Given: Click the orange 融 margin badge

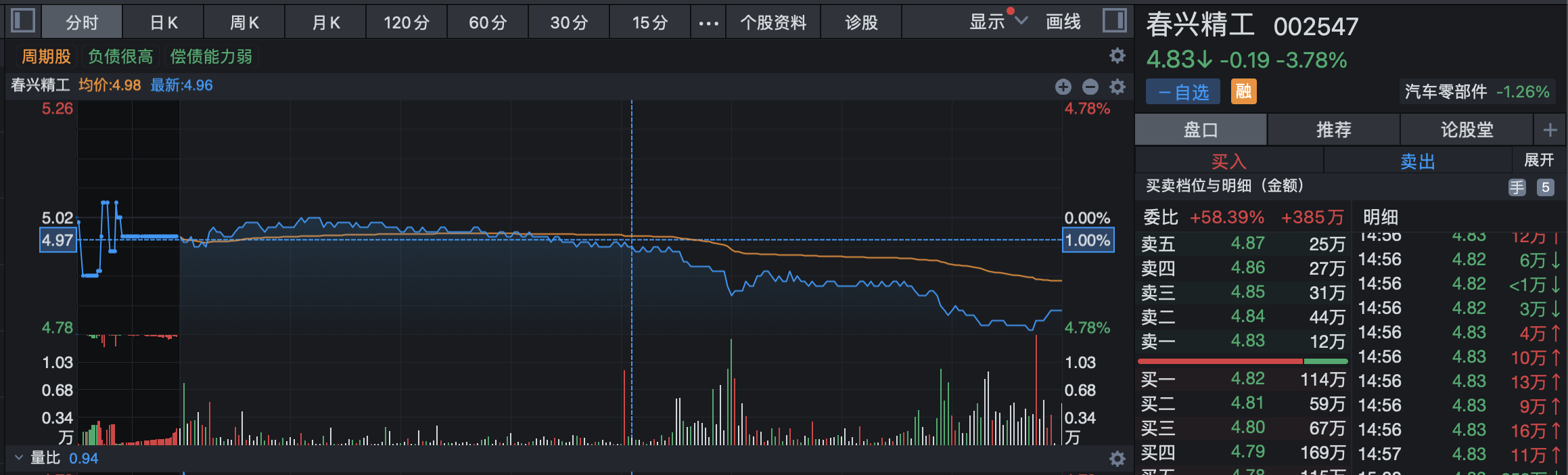Looking at the screenshot, I should [1243, 91].
